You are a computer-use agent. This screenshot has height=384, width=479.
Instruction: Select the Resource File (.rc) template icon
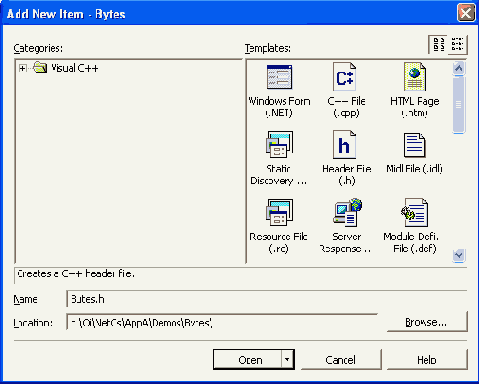click(x=279, y=212)
